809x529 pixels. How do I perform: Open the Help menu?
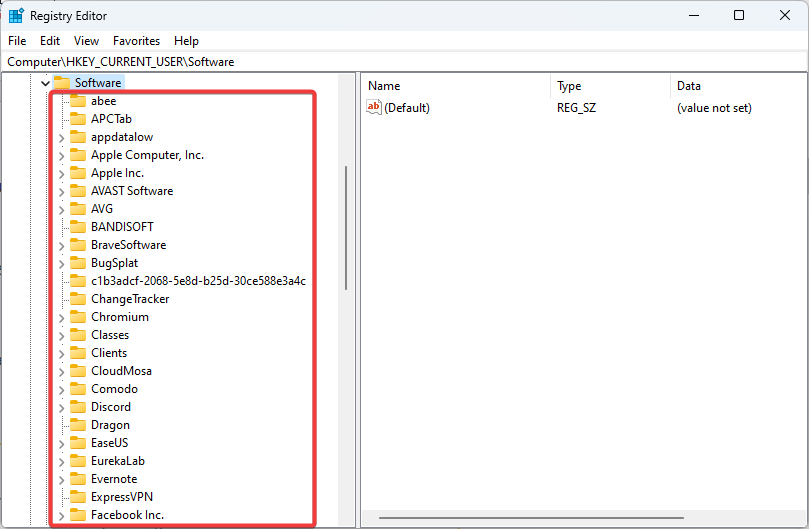point(186,41)
